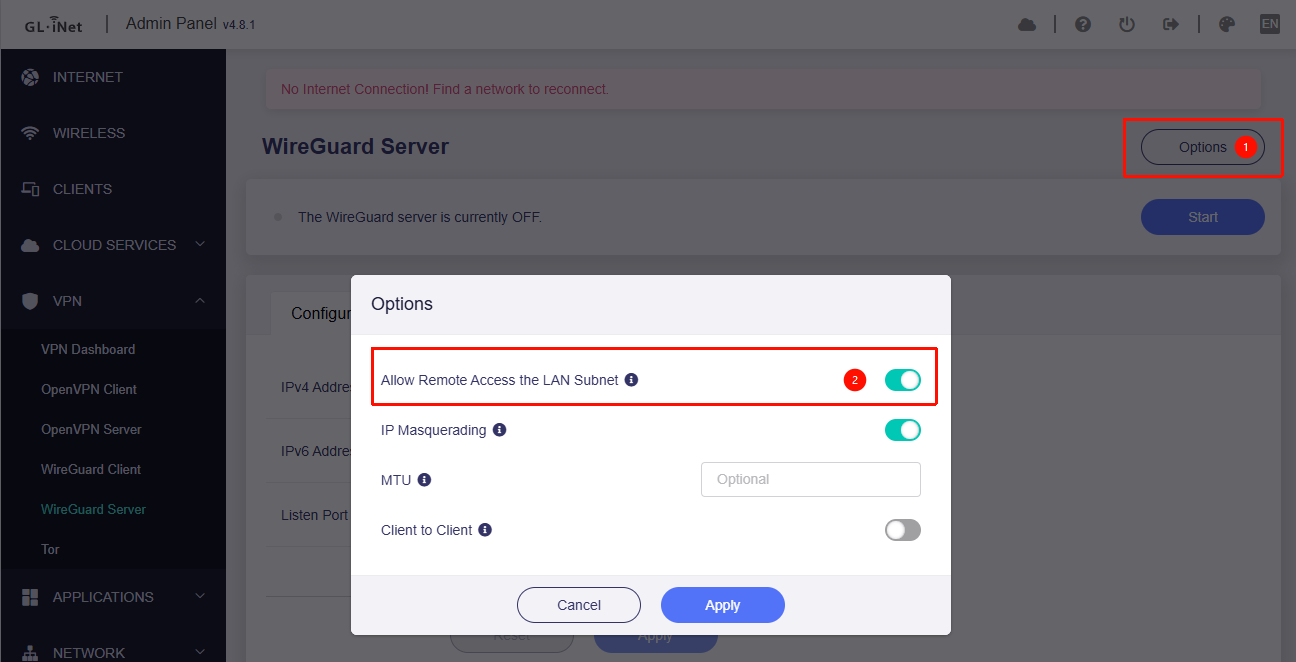
Task: Click info icon beside IP Masquerading
Action: [500, 430]
